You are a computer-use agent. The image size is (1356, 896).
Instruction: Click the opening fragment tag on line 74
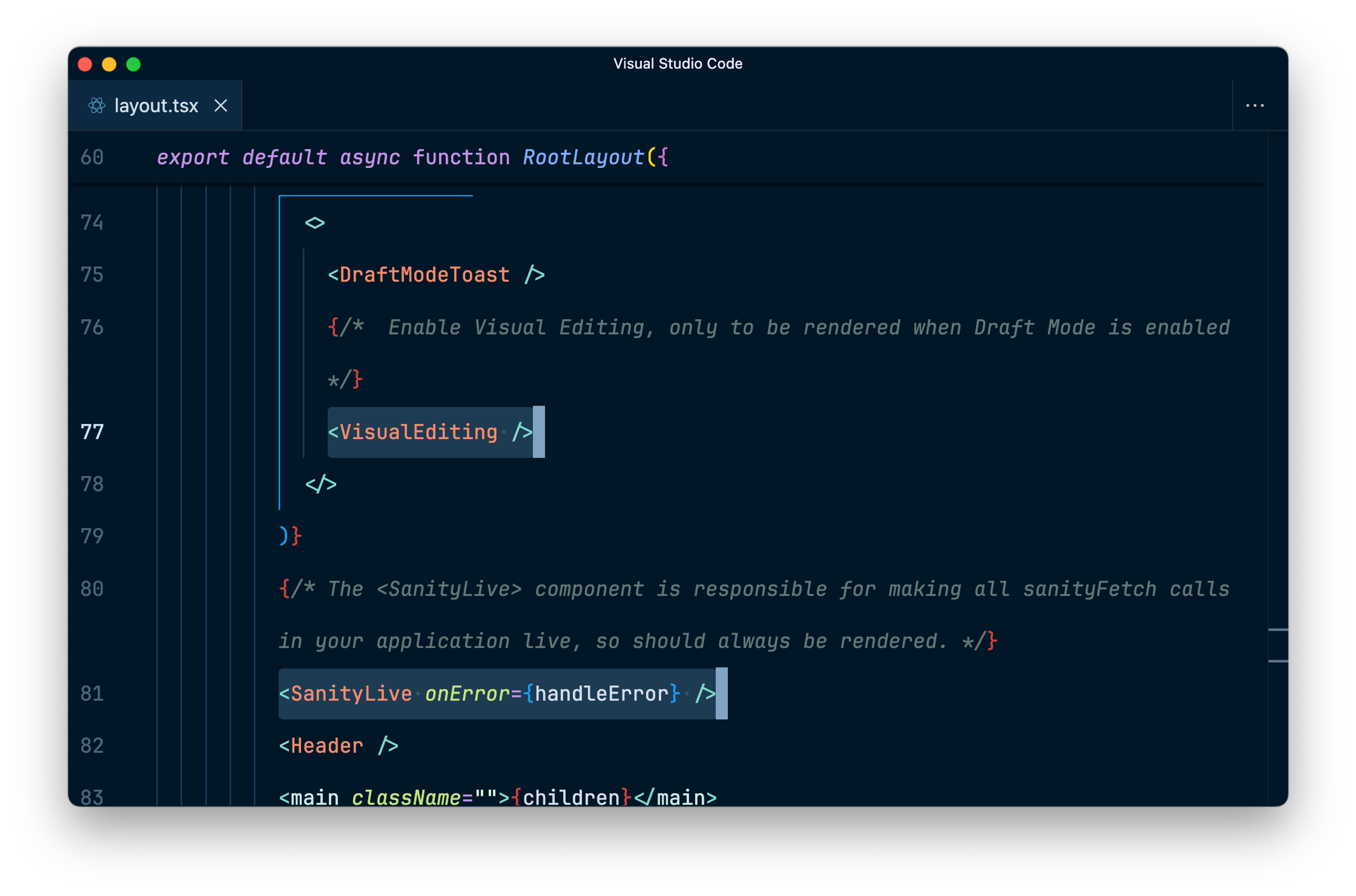pyautogui.click(x=315, y=223)
